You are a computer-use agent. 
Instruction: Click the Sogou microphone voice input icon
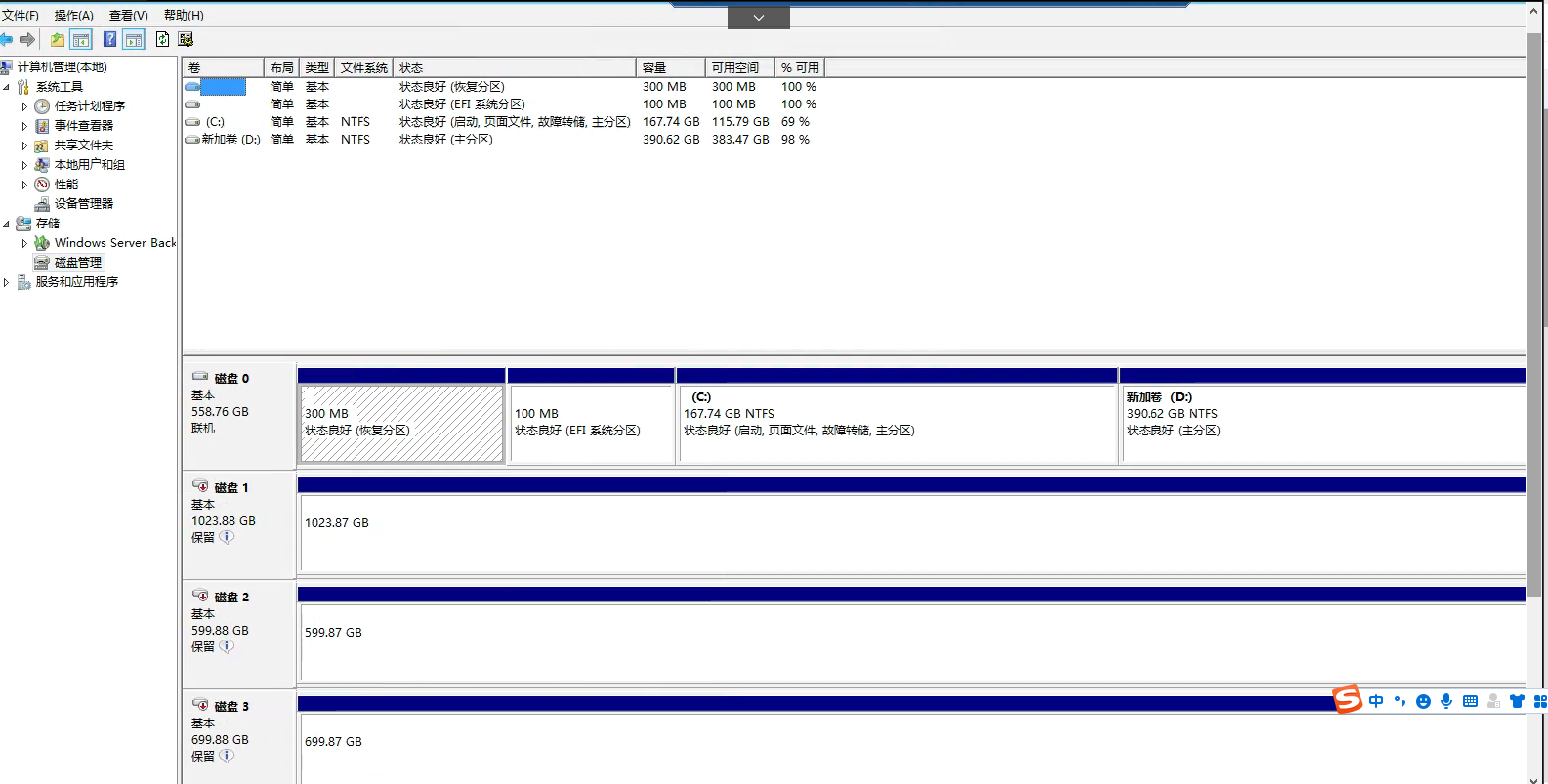point(1446,701)
